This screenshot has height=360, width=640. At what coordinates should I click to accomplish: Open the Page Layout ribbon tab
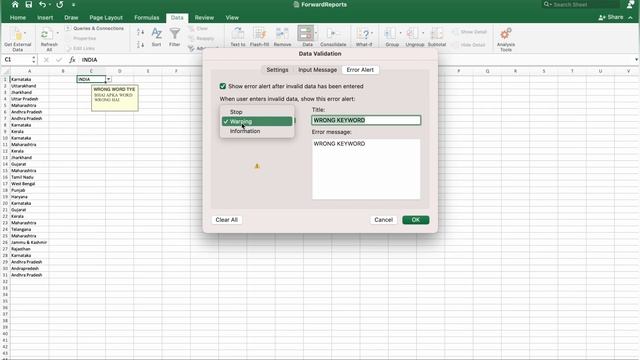point(106,18)
